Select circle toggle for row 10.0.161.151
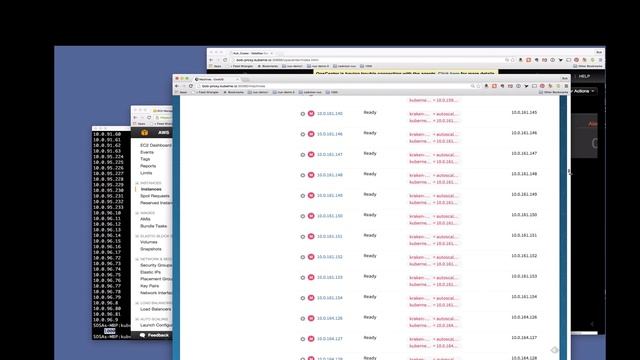 pyautogui.click(x=302, y=237)
